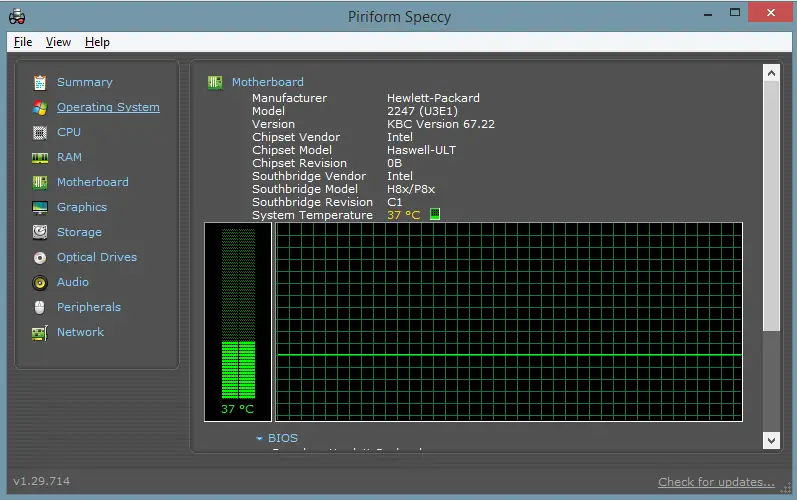
Task: Click the Chipset Vendor label
Action: 296,137
